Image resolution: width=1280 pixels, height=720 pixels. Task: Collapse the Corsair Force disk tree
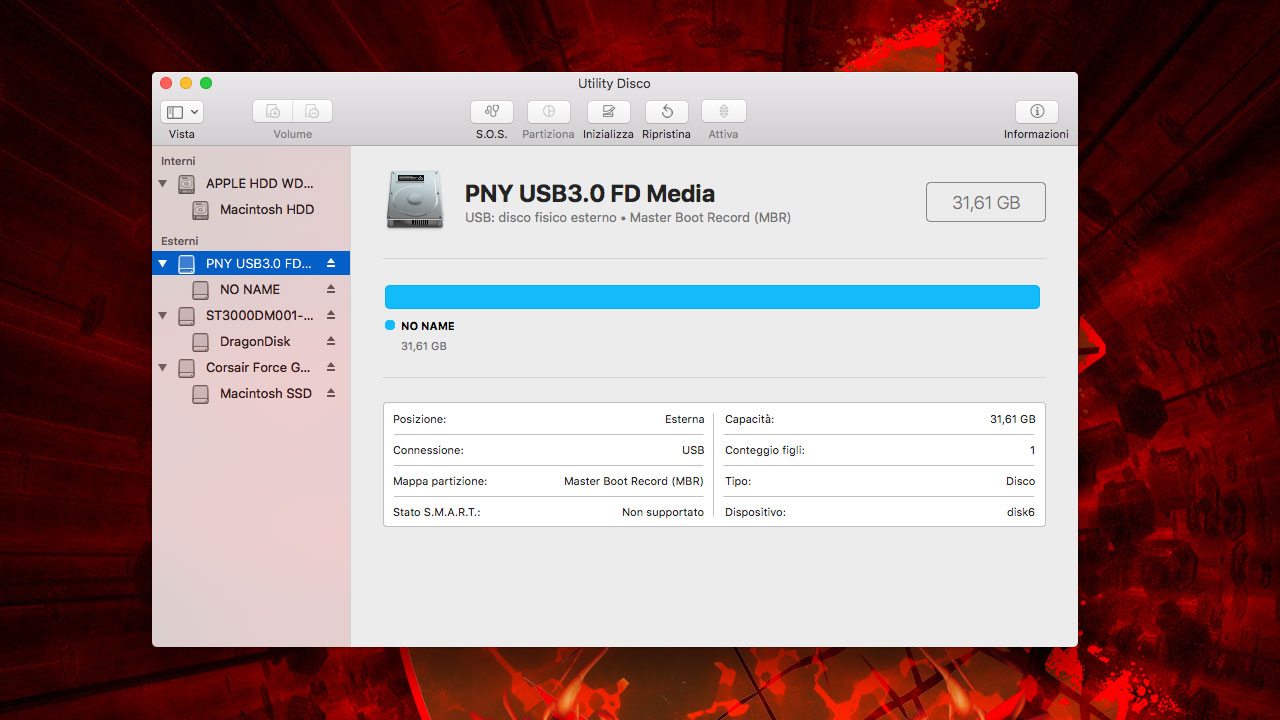coord(163,368)
